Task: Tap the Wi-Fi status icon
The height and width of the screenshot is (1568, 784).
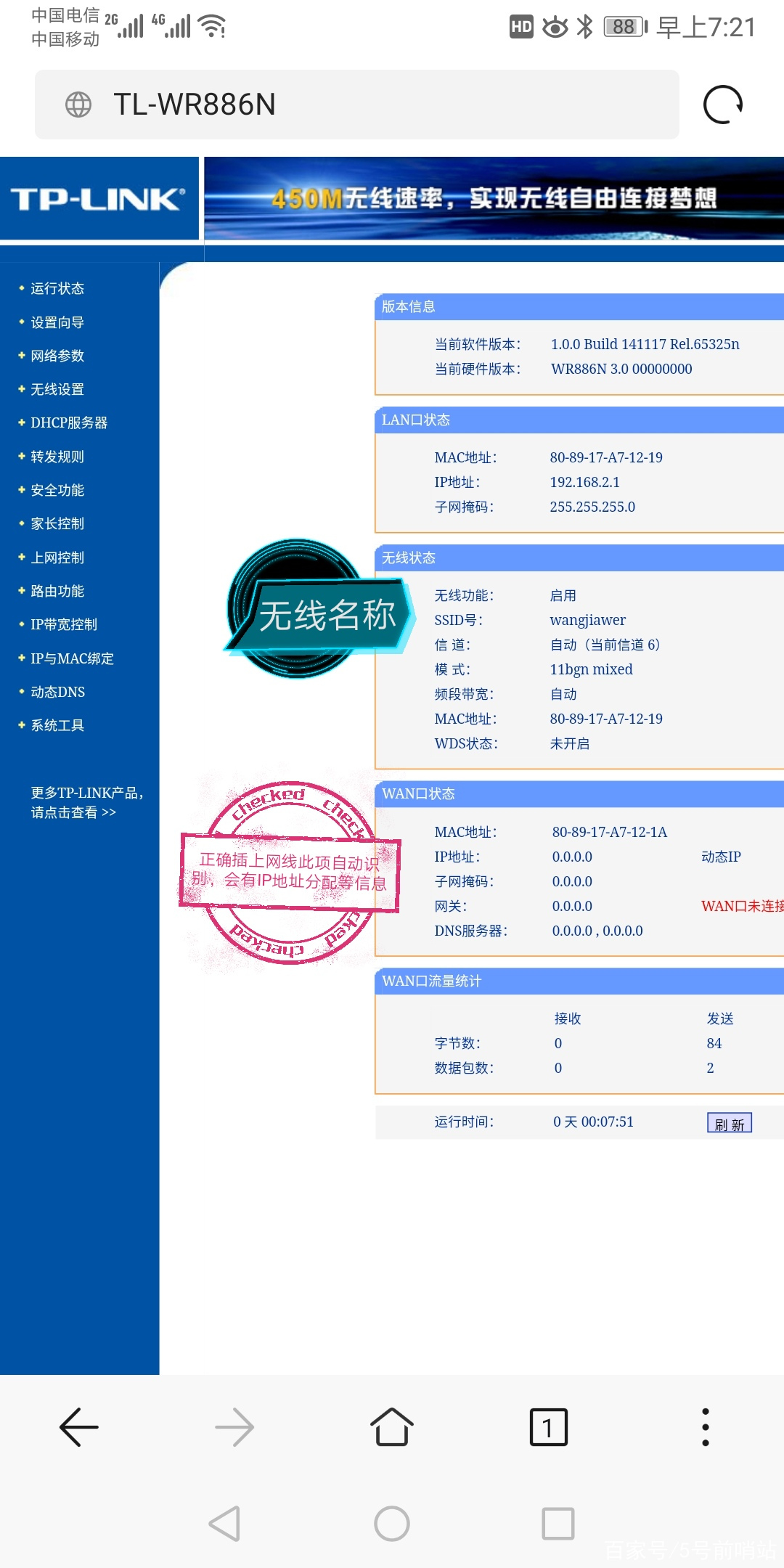Action: coord(212,26)
